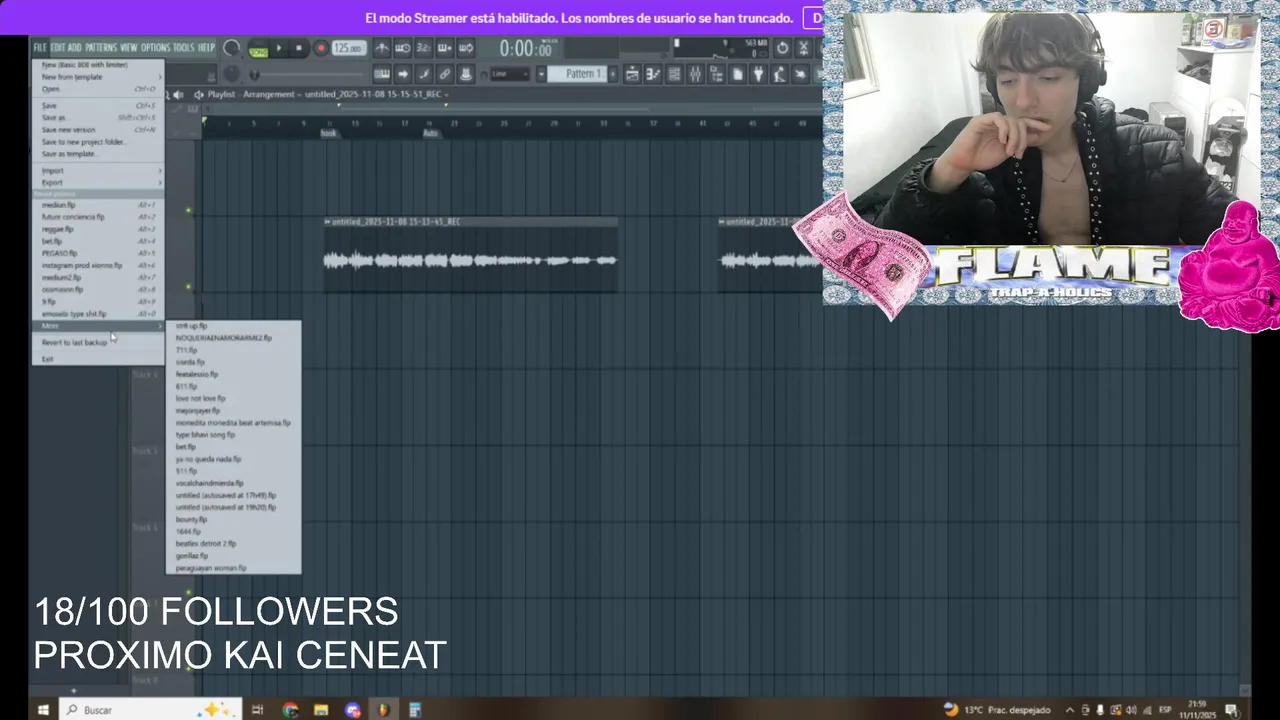This screenshot has height=720, width=1280.
Task: Click the tempo tapper icon
Action: click(x=779, y=74)
